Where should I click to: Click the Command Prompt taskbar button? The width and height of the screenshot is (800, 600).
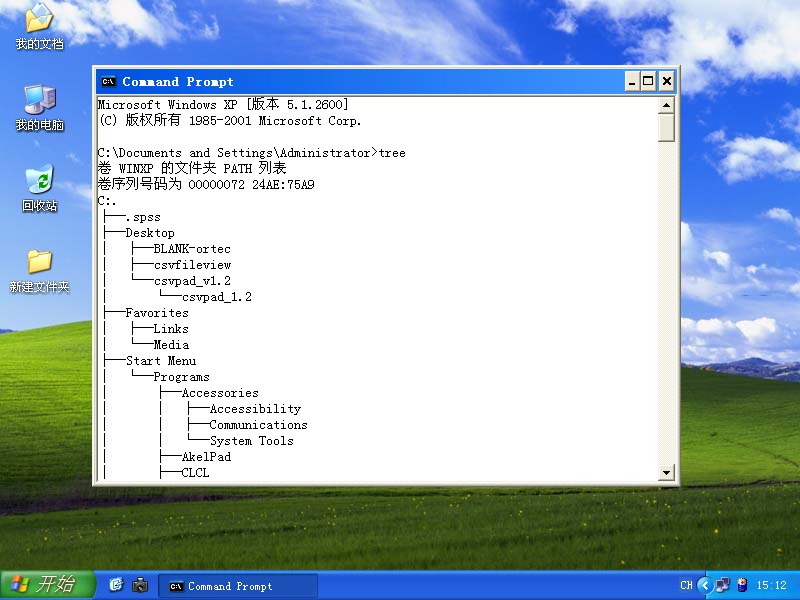coord(238,586)
